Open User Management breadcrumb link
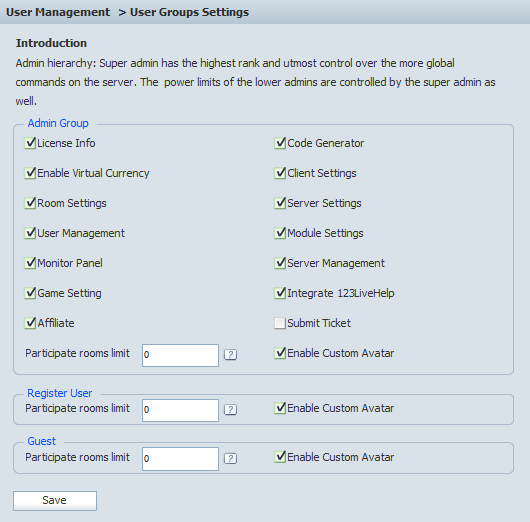530x522 pixels. (x=58, y=12)
